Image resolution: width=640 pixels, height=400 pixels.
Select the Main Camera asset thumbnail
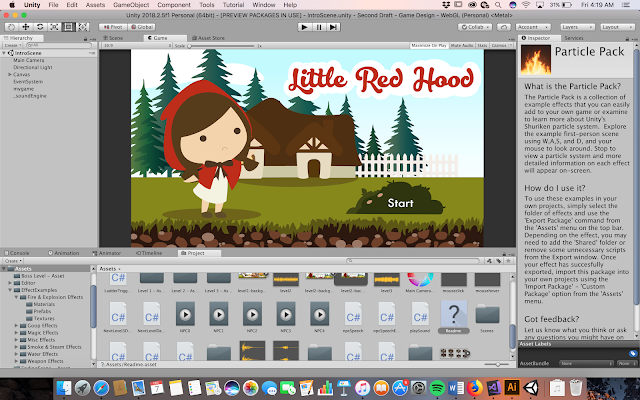[420, 282]
